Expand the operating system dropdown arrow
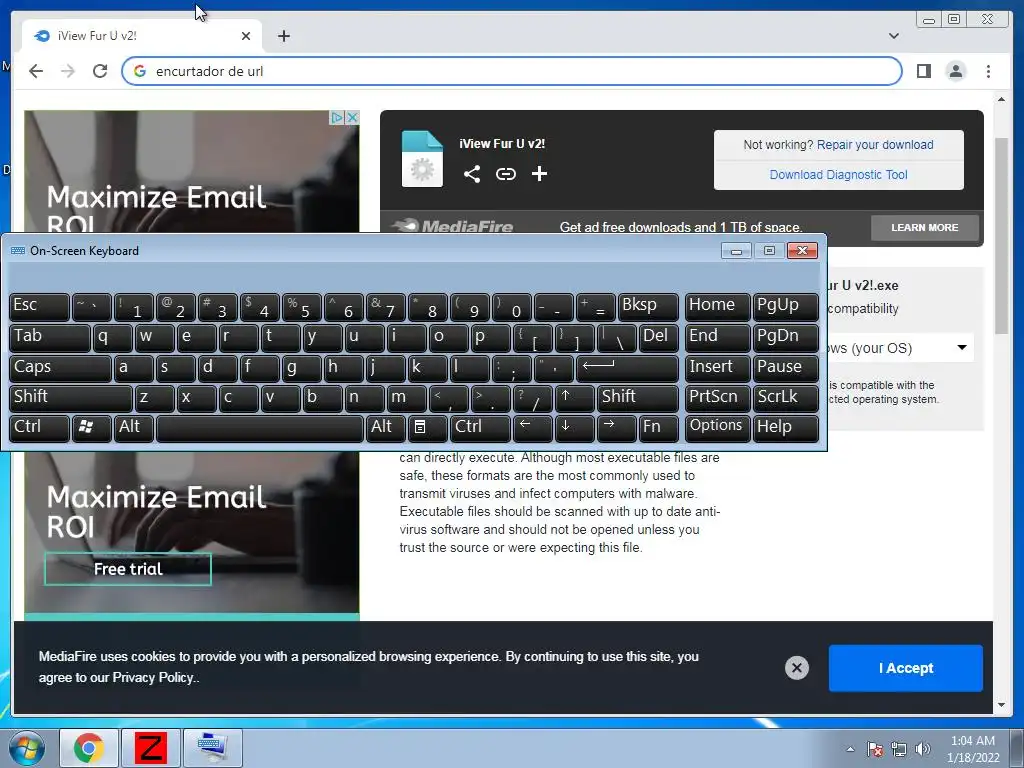The width and height of the screenshot is (1024, 768). (x=961, y=347)
